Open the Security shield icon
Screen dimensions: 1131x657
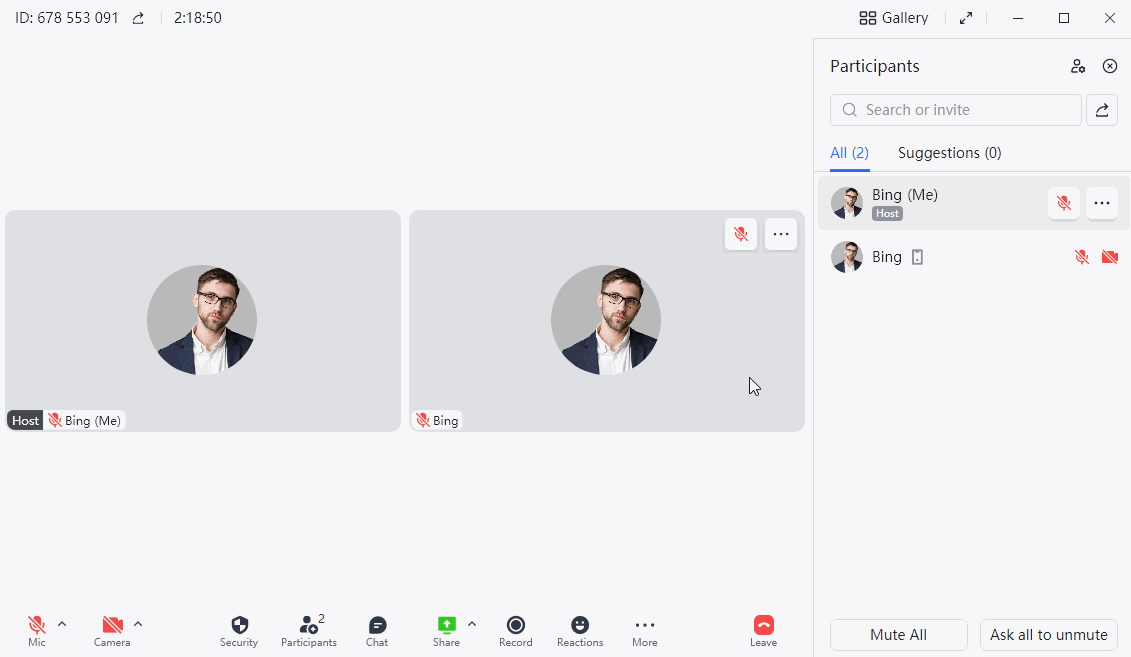tap(239, 625)
